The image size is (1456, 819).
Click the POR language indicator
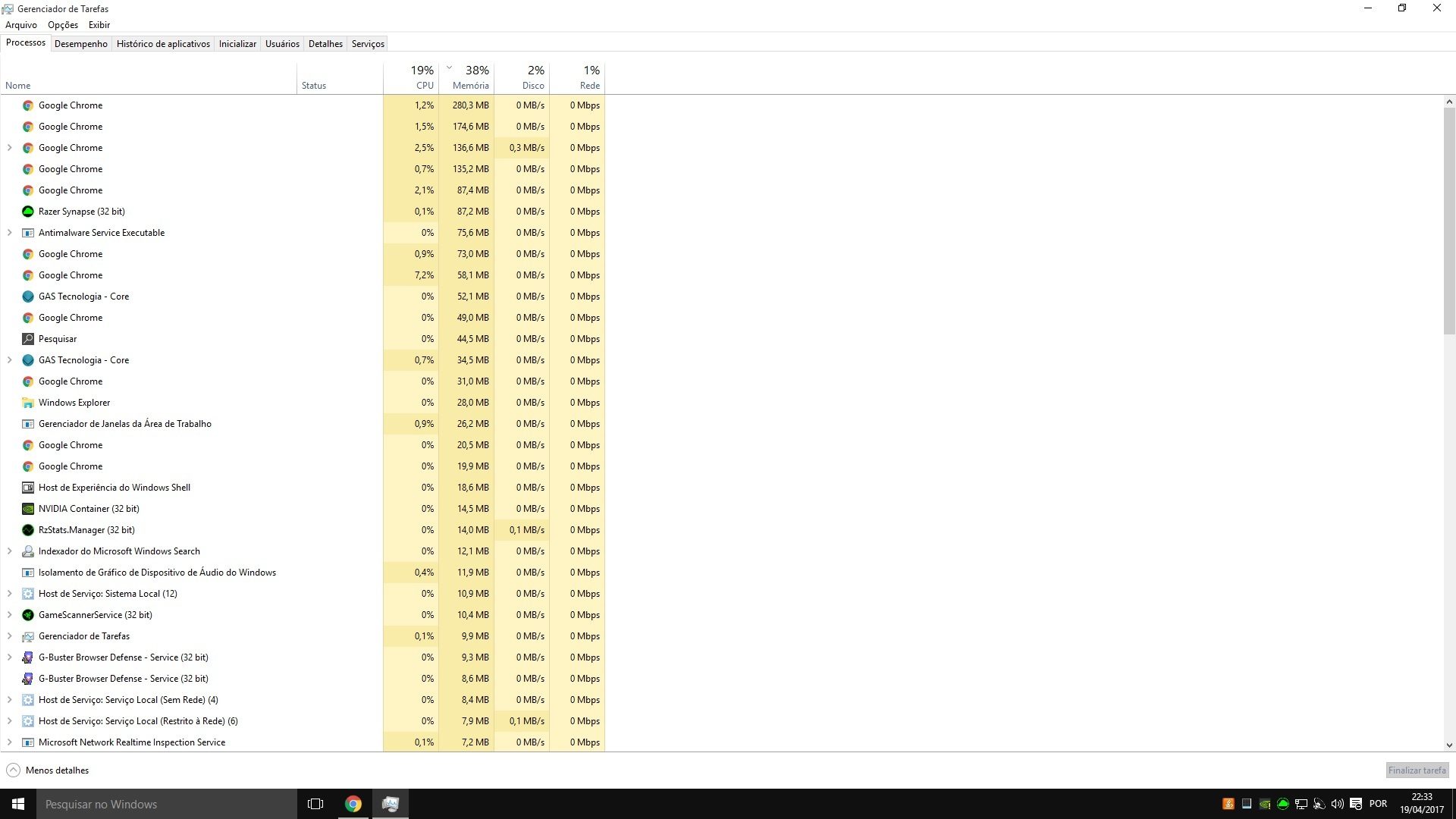[x=1378, y=804]
